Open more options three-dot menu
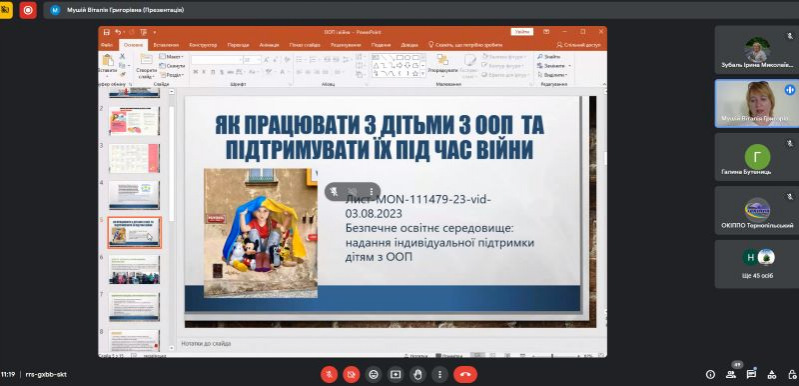The image size is (799, 386). pyautogui.click(x=440, y=375)
